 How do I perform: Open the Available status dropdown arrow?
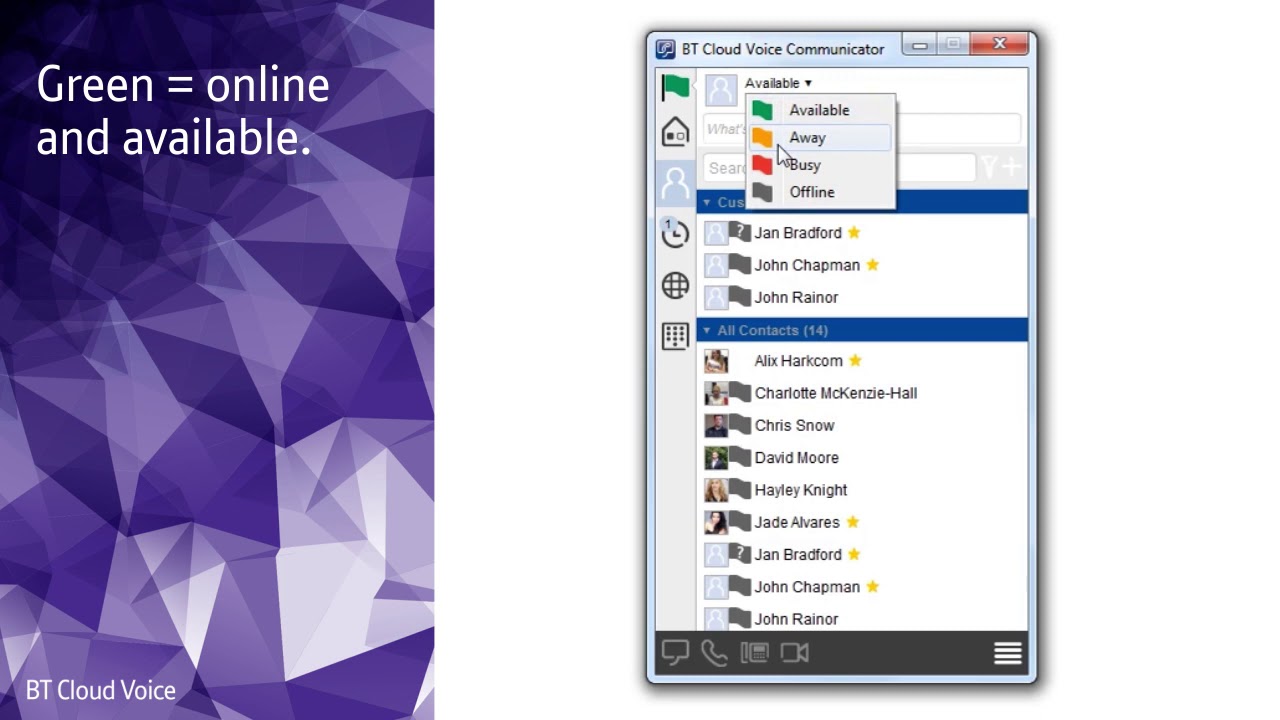808,83
